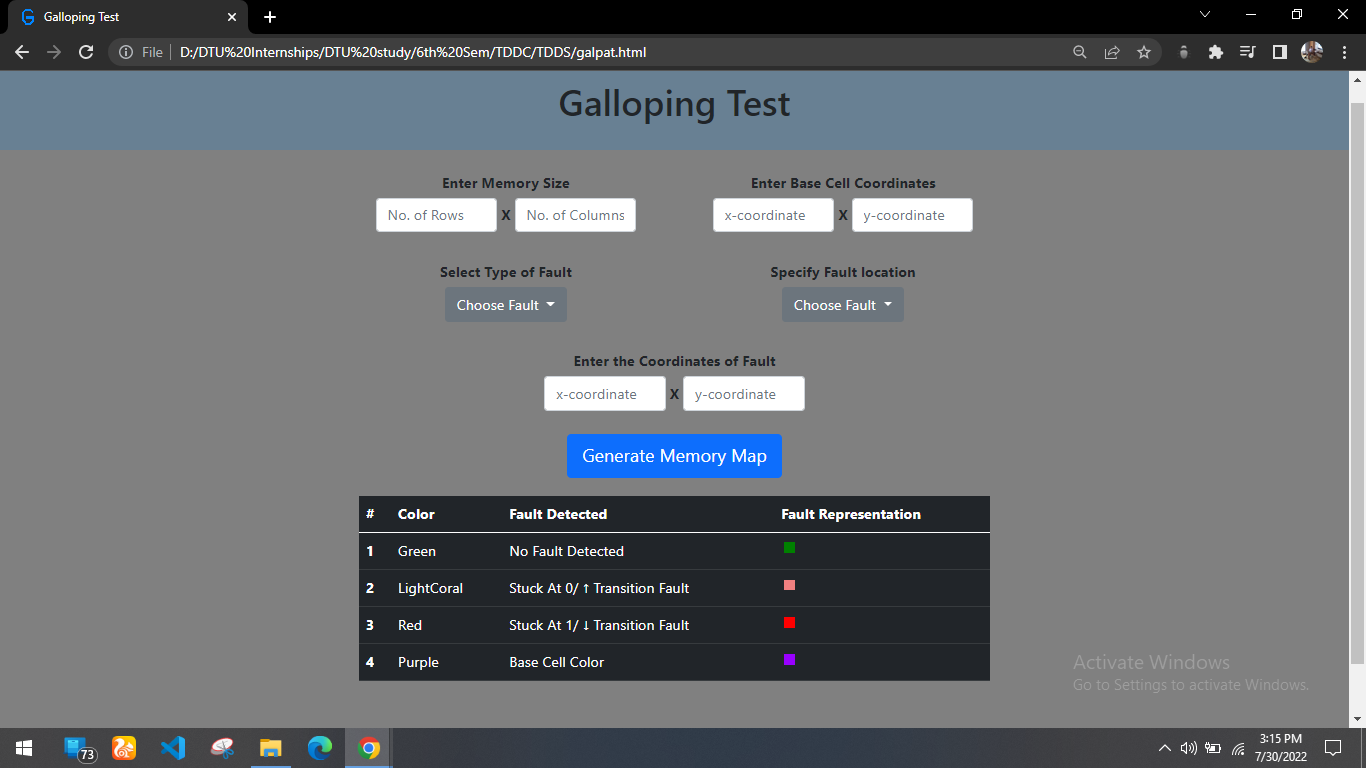The height and width of the screenshot is (768, 1366).
Task: Open the Choose Fault dropdown for fault type
Action: pos(505,304)
